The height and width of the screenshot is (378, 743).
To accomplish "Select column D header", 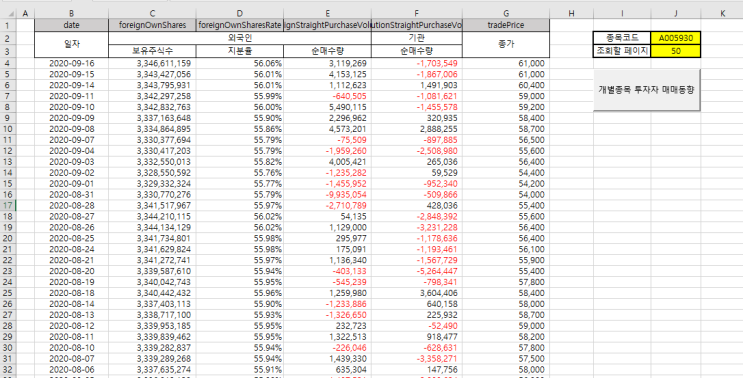I will (x=239, y=14).
